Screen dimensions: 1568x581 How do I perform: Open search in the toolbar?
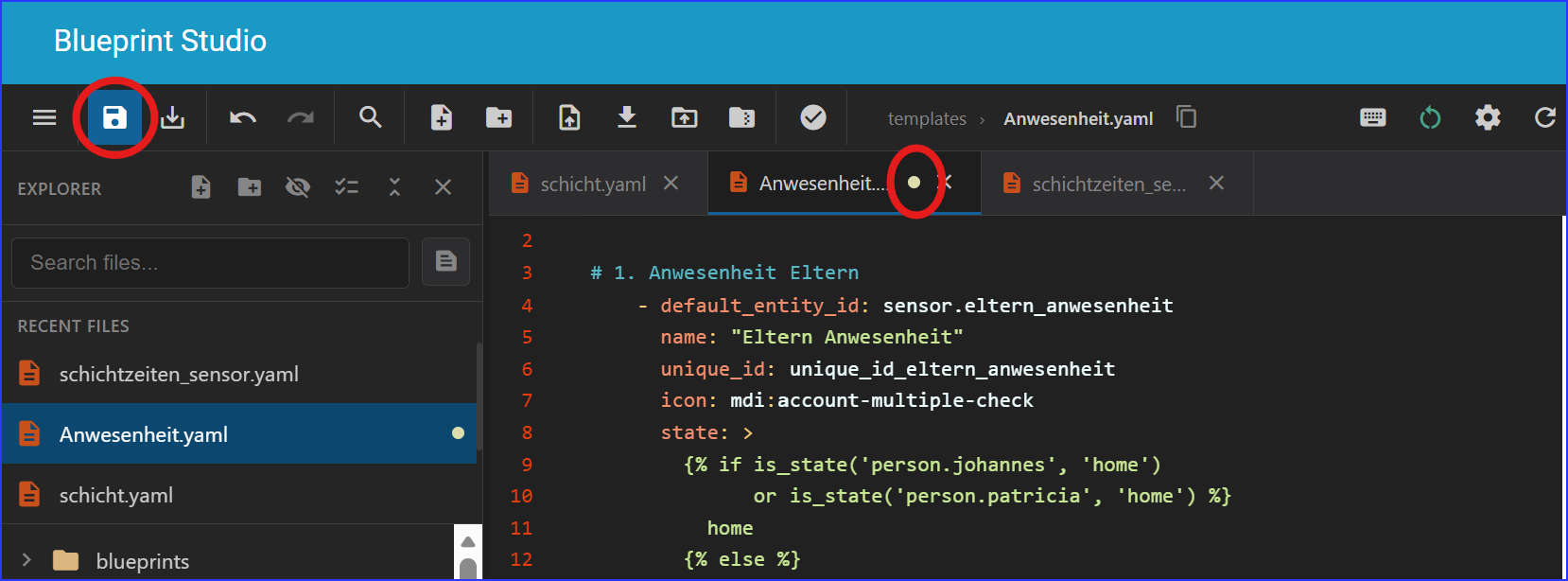pos(371,117)
